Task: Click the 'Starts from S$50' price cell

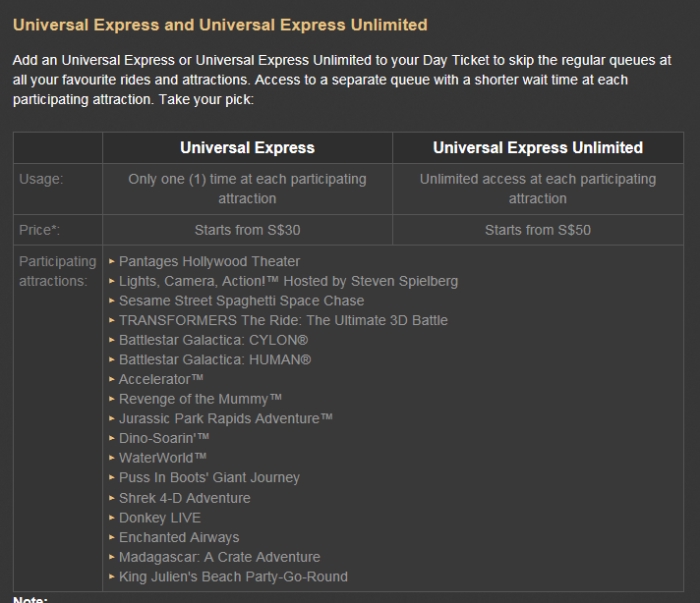Action: click(538, 230)
